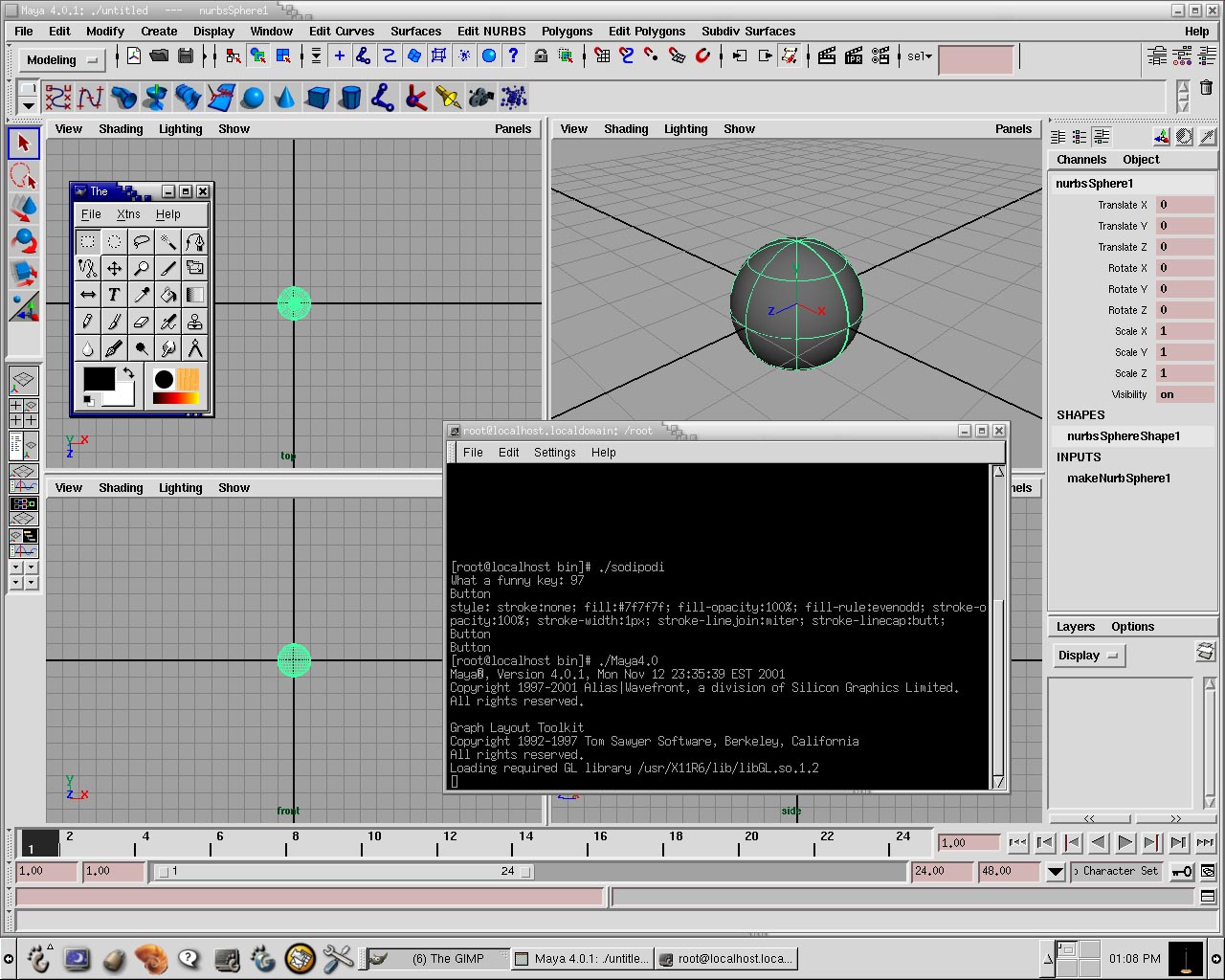Select the GIMP Clone stamp tool
Screen dimensions: 1225x980
[195, 322]
